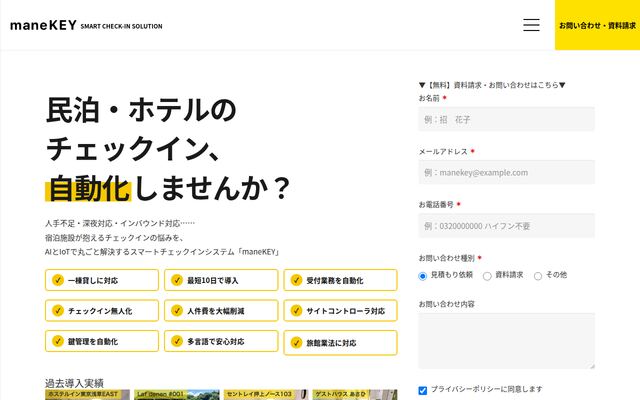This screenshot has height=400, width=640.
Task: Click the maneKEY logo
Action: click(43, 25)
